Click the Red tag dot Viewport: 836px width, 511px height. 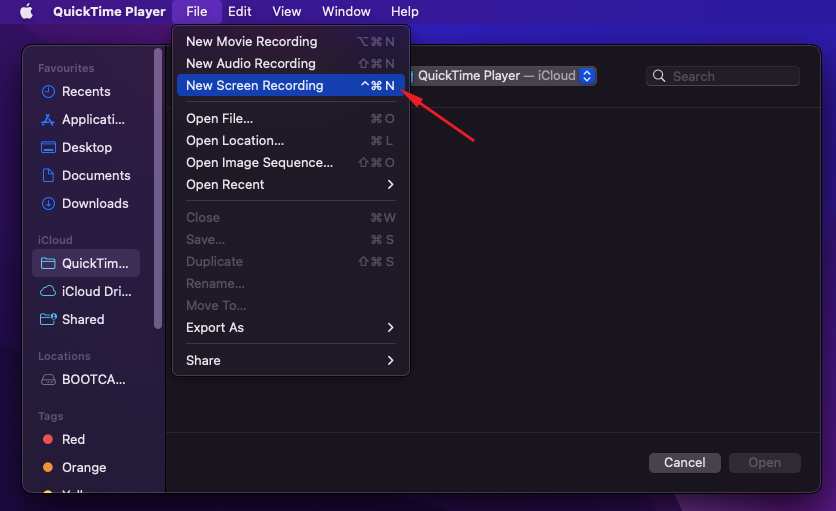[48, 439]
